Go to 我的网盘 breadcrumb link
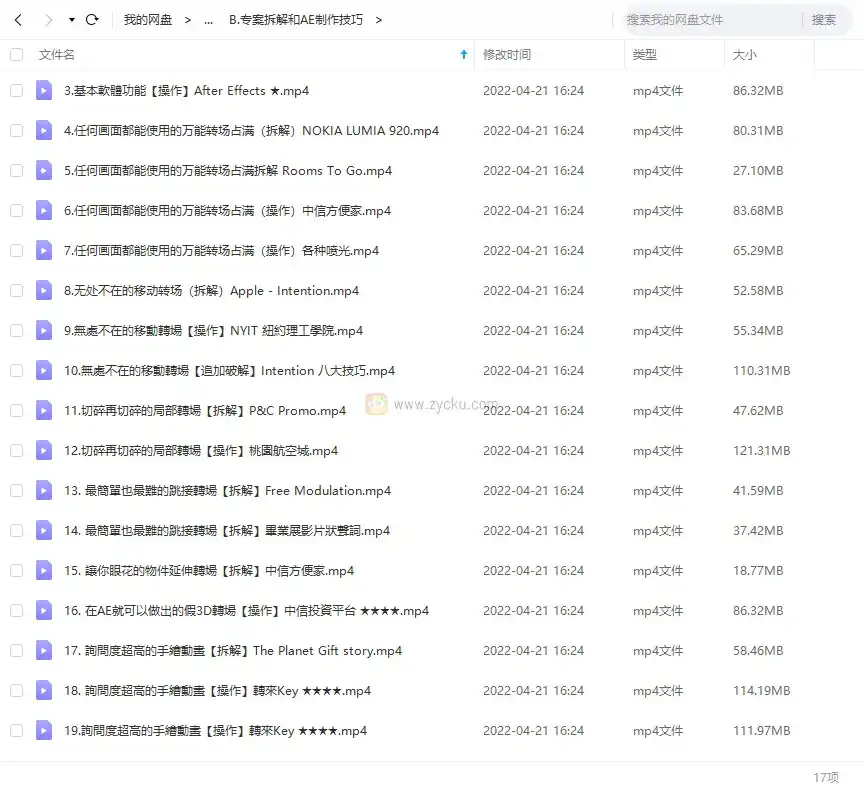 pyautogui.click(x=146, y=20)
